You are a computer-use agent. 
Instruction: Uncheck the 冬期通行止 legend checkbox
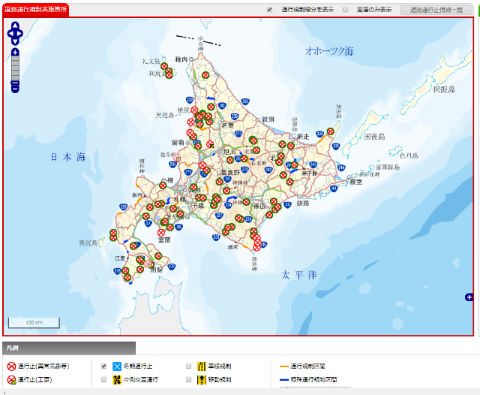[104, 366]
